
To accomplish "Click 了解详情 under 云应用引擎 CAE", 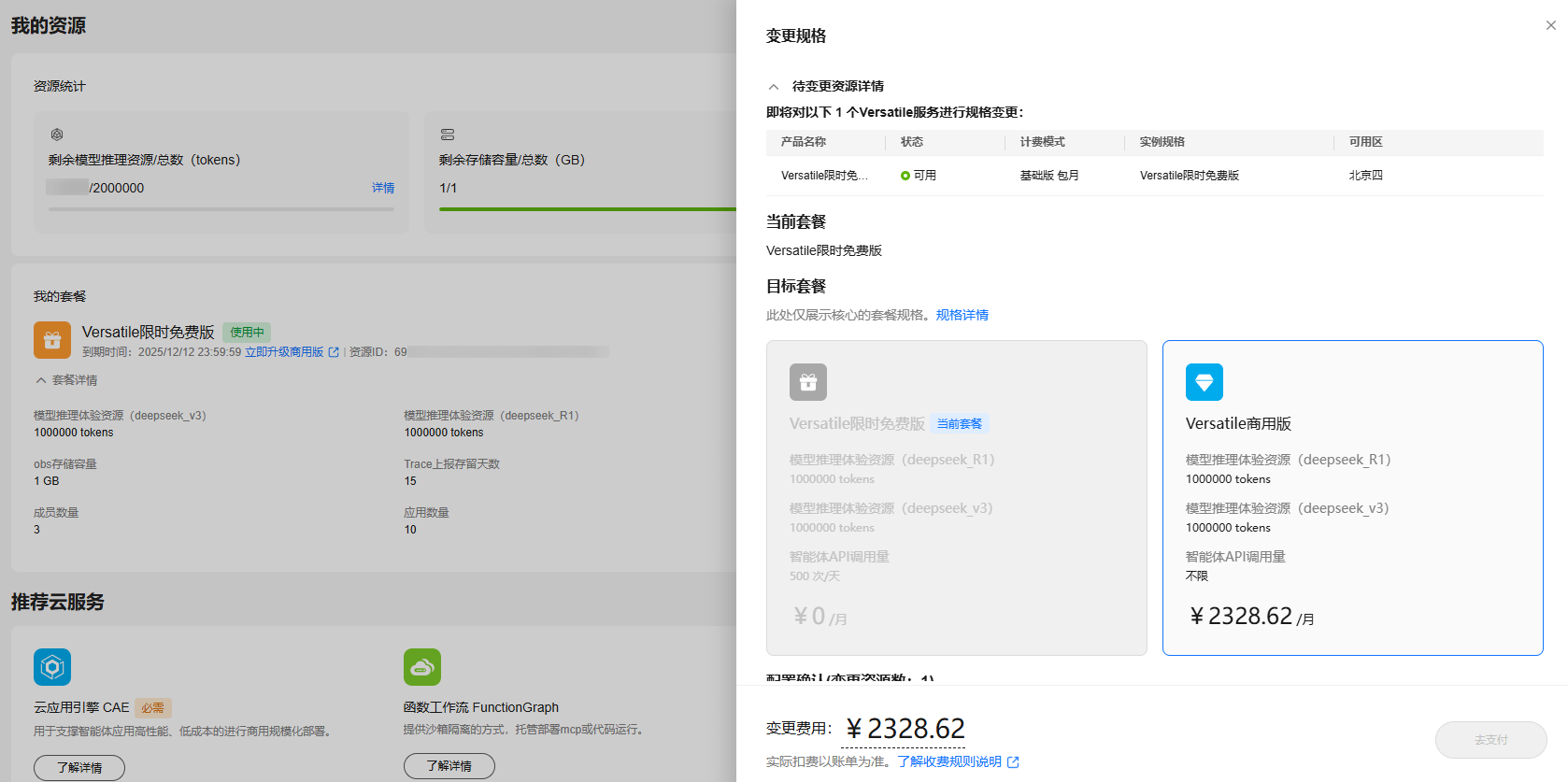I will (79, 768).
